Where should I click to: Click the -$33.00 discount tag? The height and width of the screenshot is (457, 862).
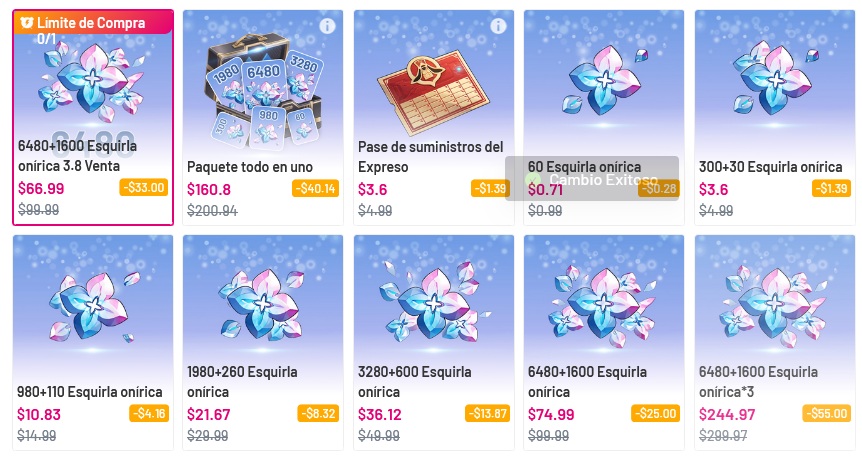pos(143,188)
